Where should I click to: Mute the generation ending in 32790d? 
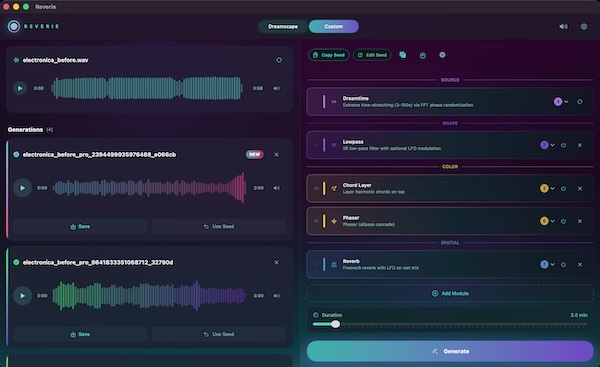276,296
